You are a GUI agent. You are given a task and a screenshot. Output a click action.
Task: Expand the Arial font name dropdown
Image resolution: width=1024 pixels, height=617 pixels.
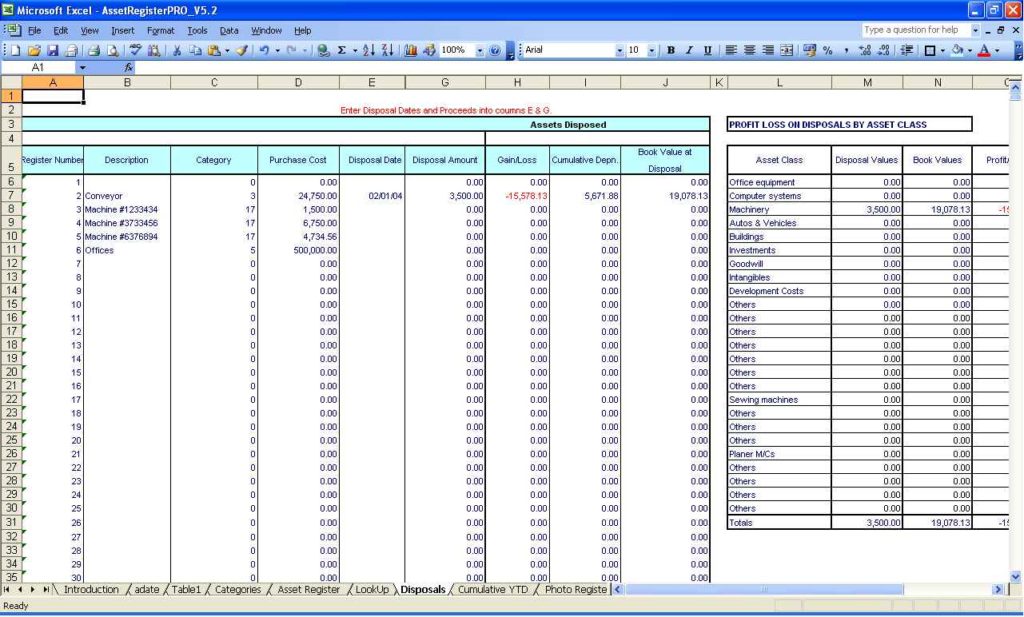pos(619,50)
